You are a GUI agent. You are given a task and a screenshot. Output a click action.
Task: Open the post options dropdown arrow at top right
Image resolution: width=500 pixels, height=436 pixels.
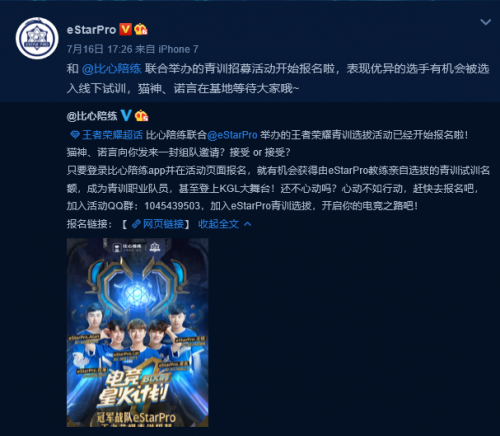coord(485,22)
